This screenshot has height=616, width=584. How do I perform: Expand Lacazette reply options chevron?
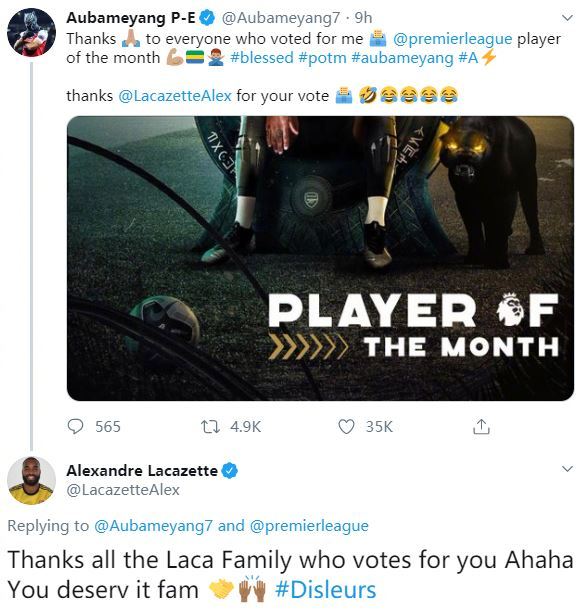(568, 469)
